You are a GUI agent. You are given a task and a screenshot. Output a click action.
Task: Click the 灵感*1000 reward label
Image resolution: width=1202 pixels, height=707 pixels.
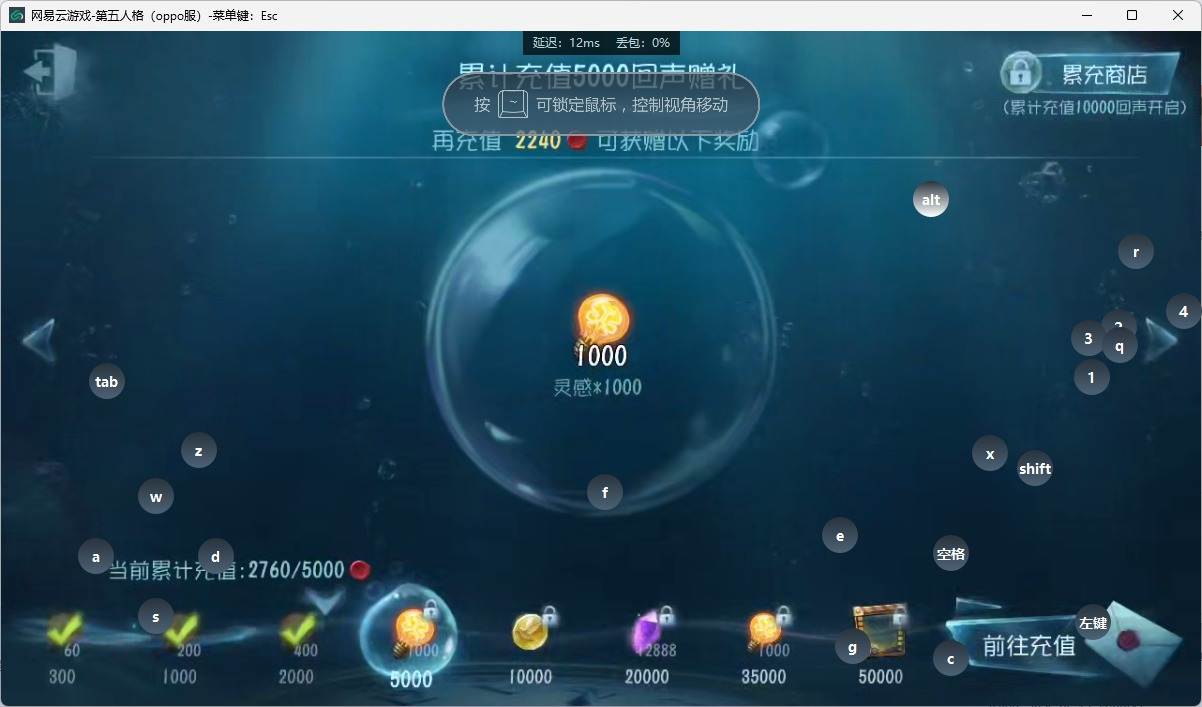click(598, 387)
